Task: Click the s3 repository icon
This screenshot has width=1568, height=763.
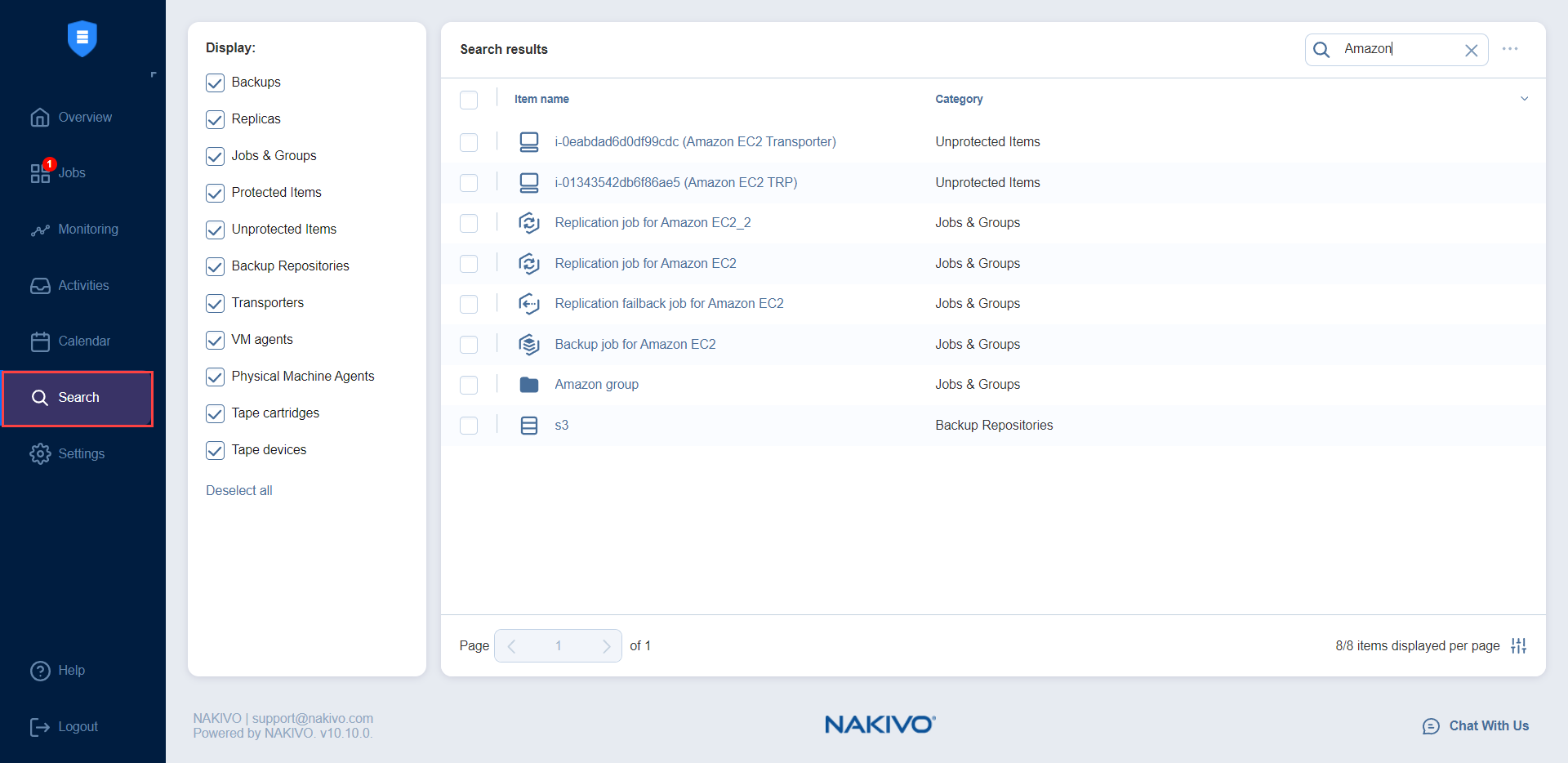Action: click(x=529, y=426)
